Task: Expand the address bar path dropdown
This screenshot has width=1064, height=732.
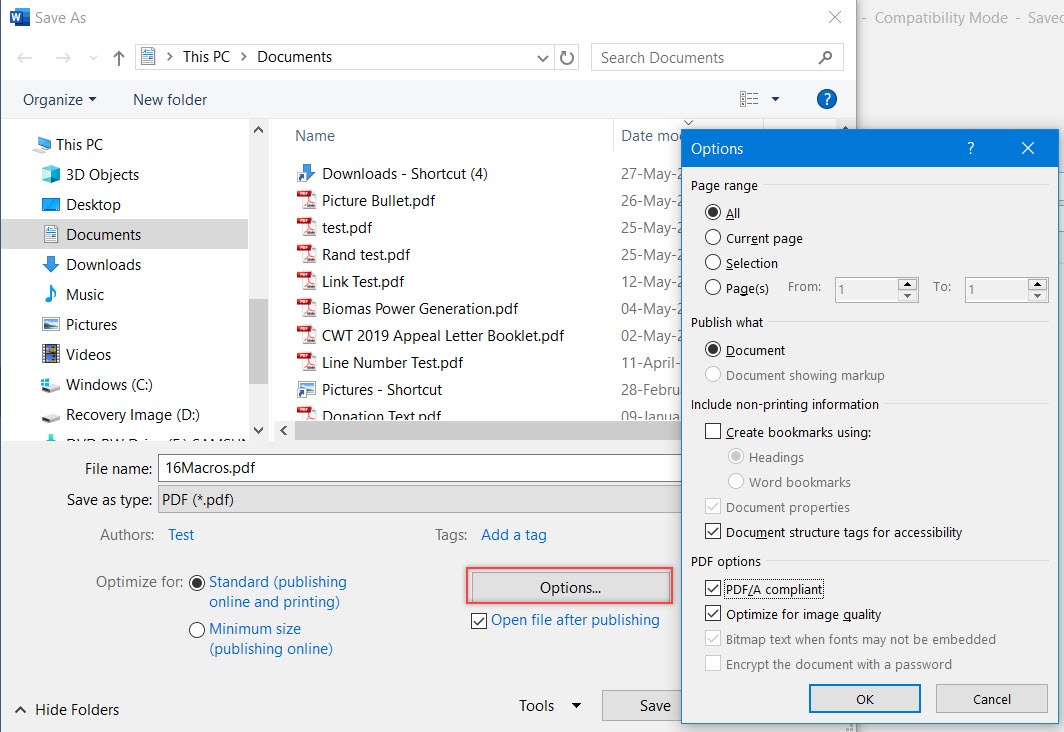Action: 543,58
